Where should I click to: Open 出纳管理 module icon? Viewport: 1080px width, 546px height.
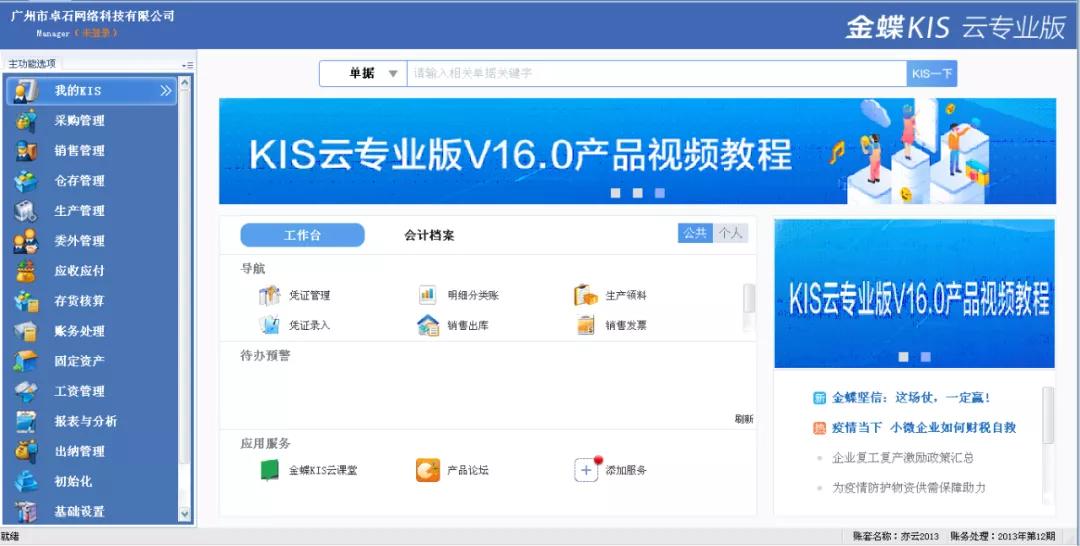(x=26, y=451)
